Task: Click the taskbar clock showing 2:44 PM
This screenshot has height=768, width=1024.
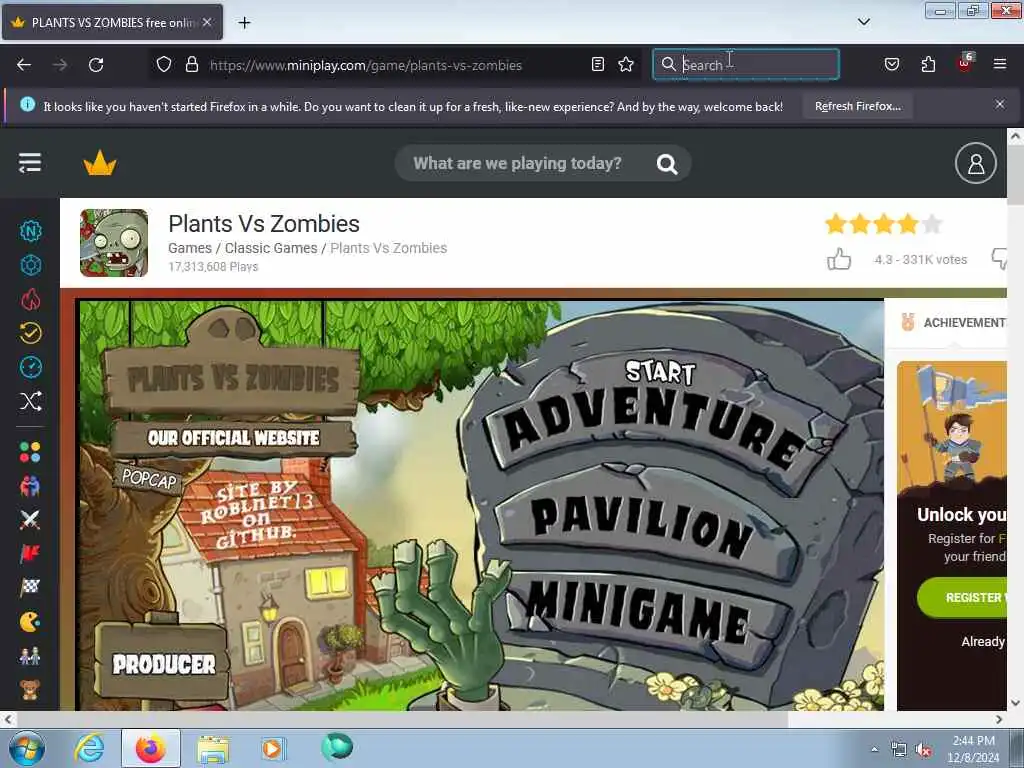Action: tap(973, 749)
